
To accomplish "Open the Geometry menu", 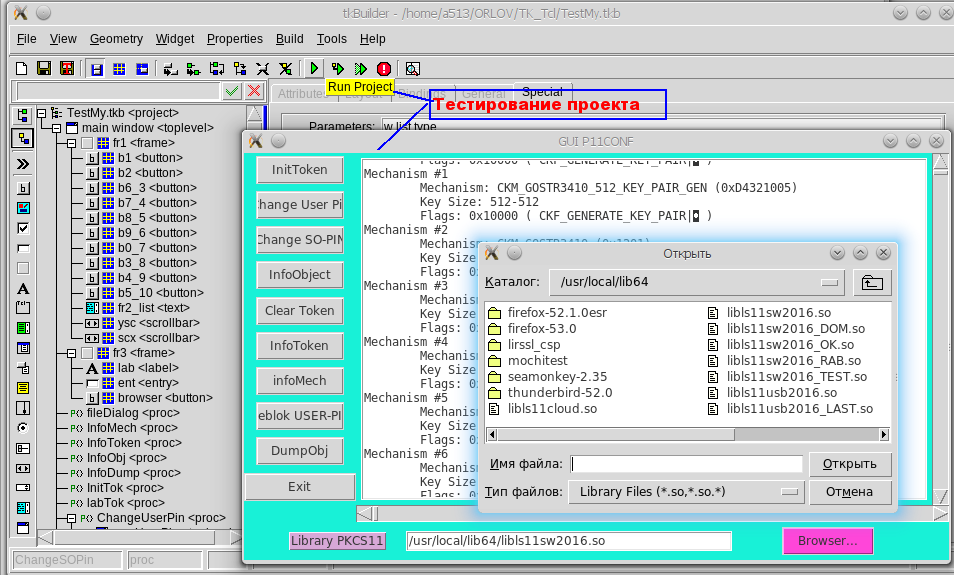I will click(x=116, y=39).
